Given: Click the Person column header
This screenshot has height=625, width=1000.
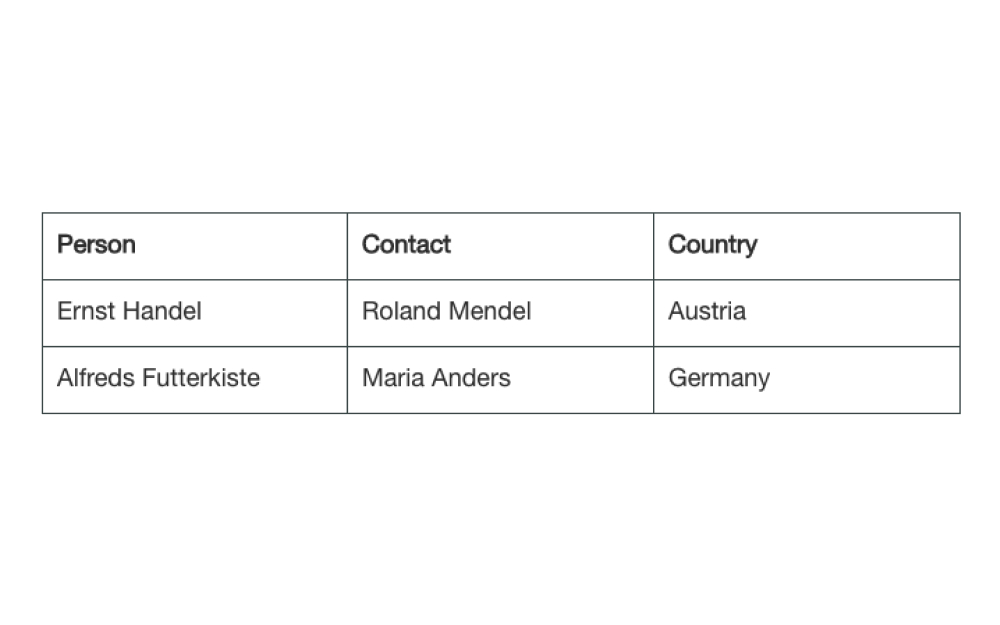Looking at the screenshot, I should pos(195,246).
